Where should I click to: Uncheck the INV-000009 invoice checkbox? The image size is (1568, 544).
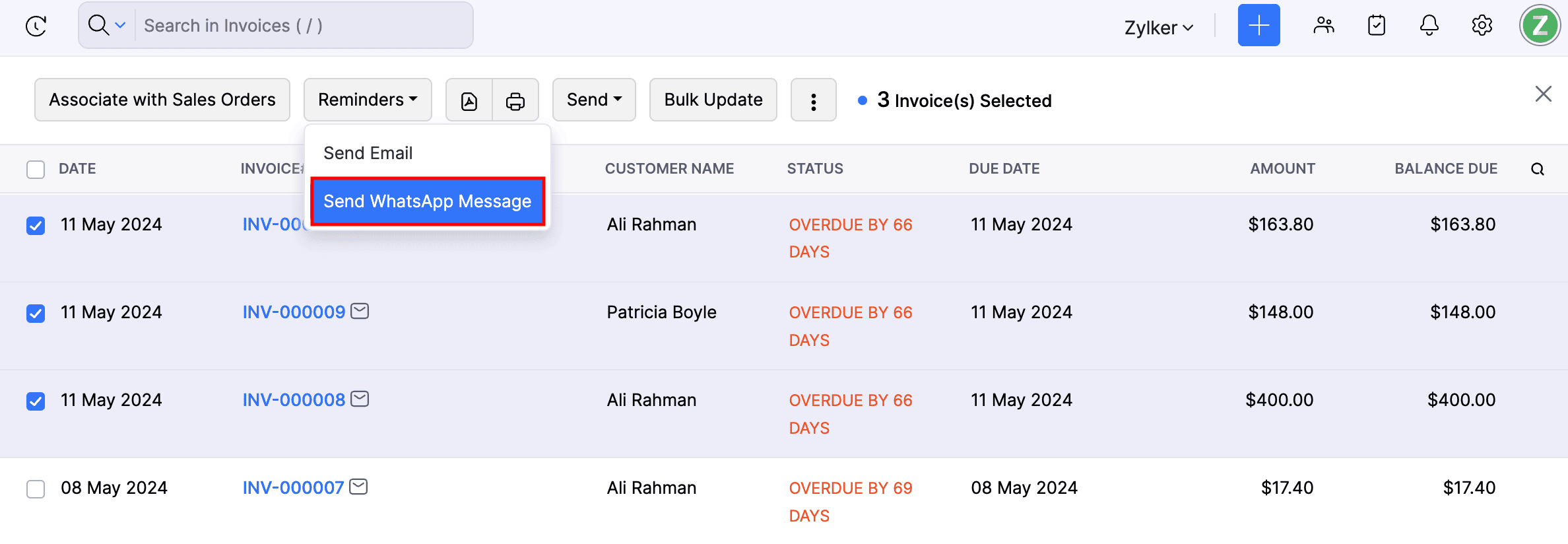click(x=36, y=313)
